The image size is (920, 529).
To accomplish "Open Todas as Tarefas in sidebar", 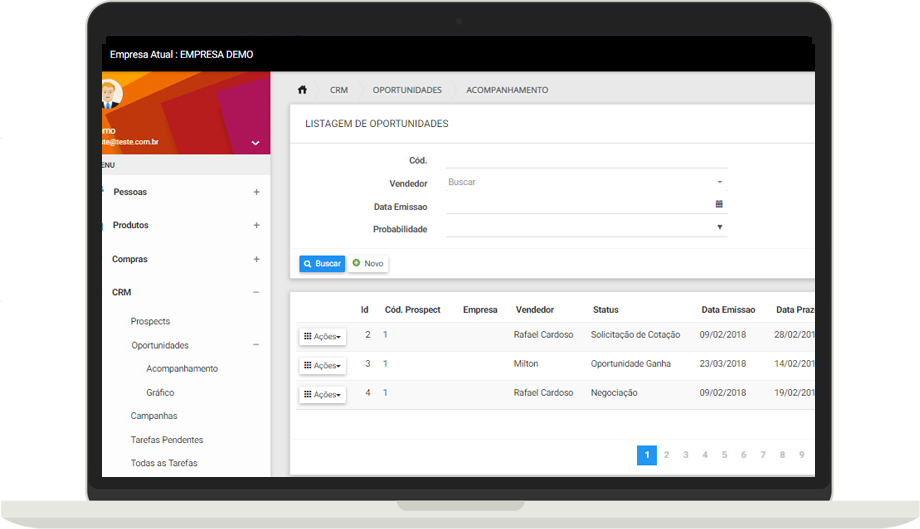I will [164, 463].
